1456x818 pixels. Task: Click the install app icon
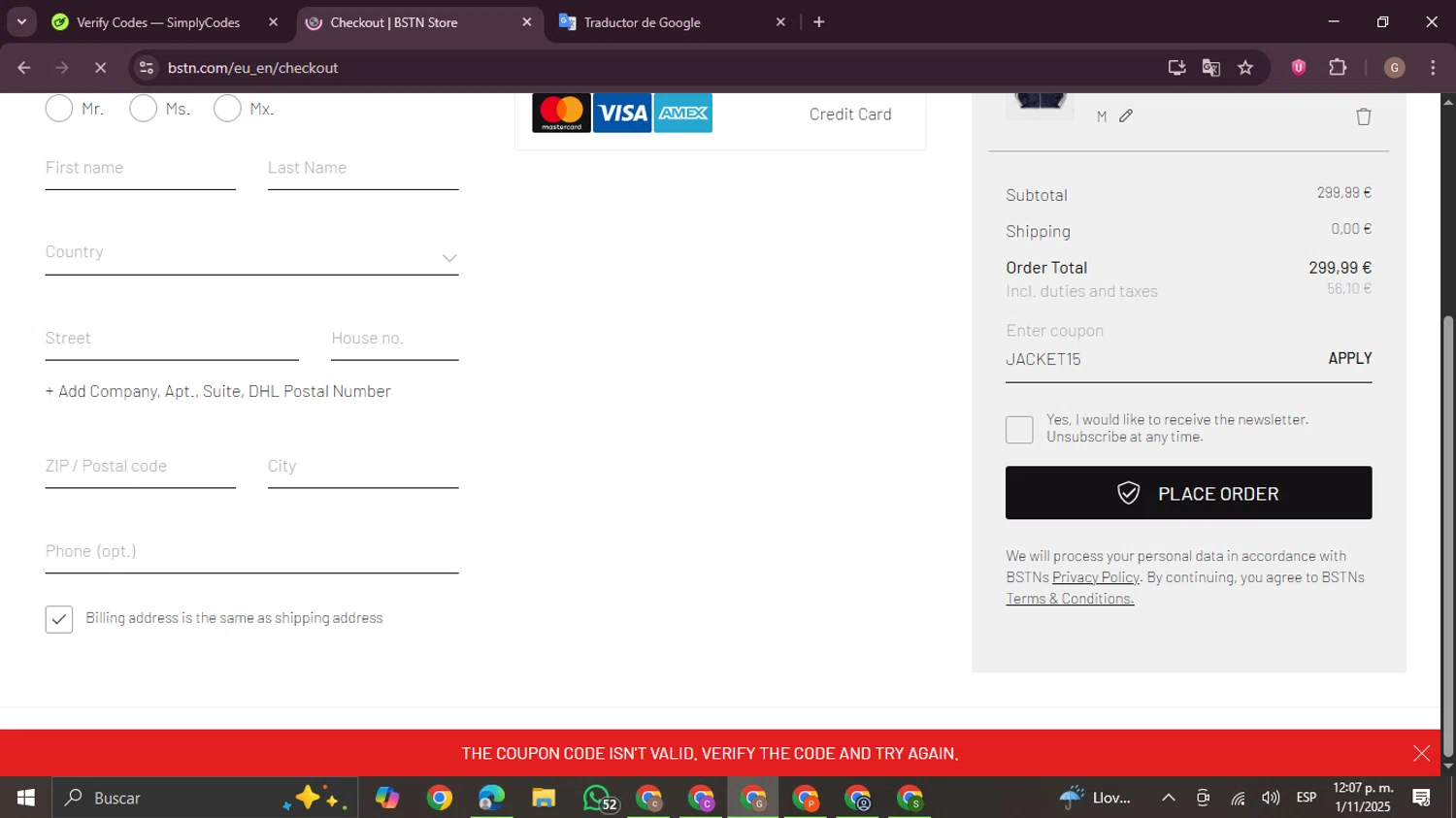coord(1176,68)
